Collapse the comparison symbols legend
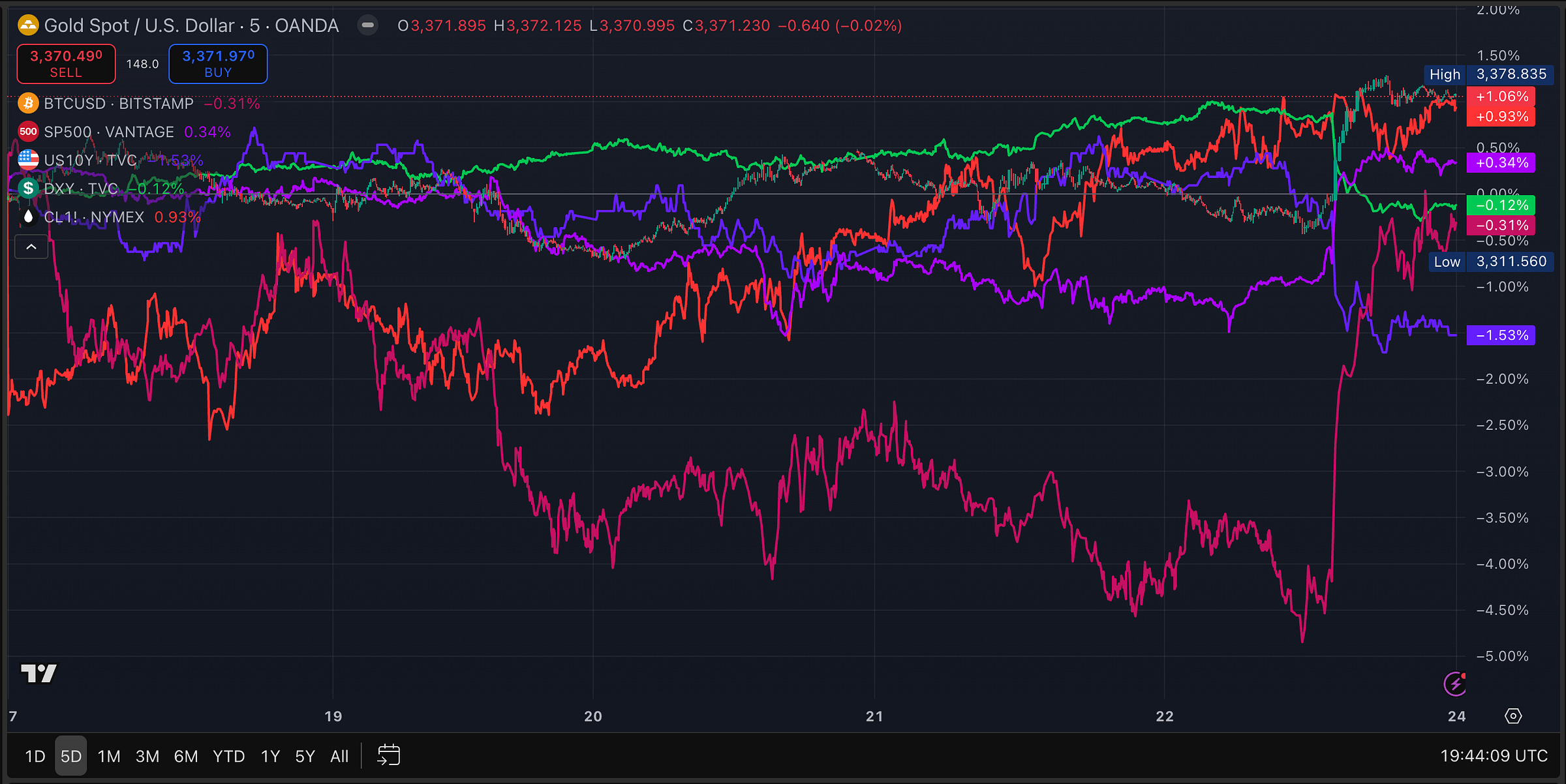The width and height of the screenshot is (1566, 784). click(x=31, y=247)
